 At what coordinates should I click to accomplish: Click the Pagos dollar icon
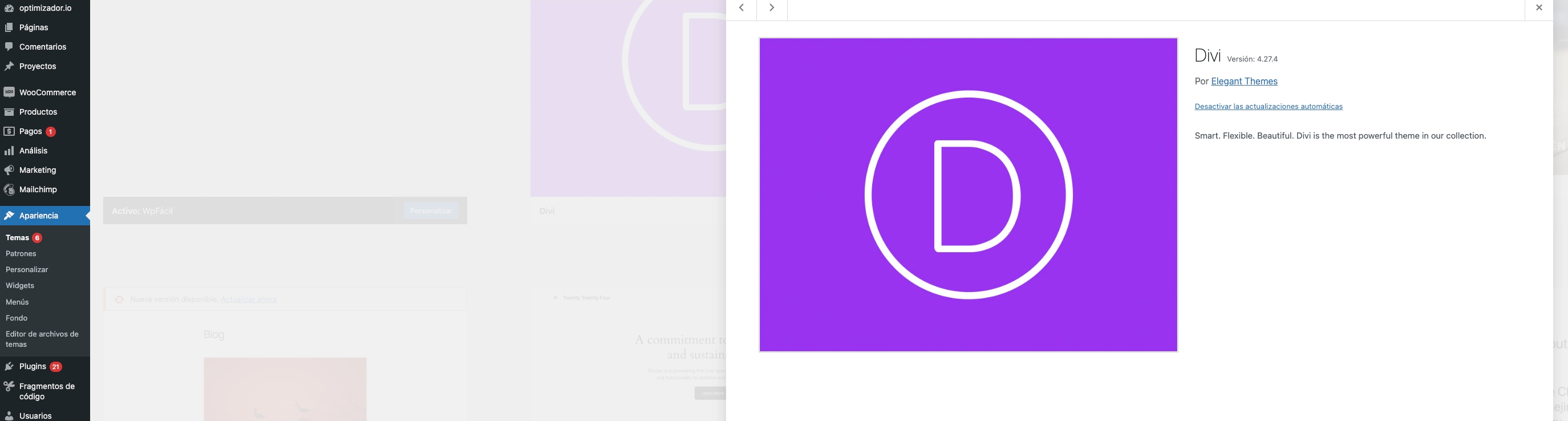coord(9,131)
